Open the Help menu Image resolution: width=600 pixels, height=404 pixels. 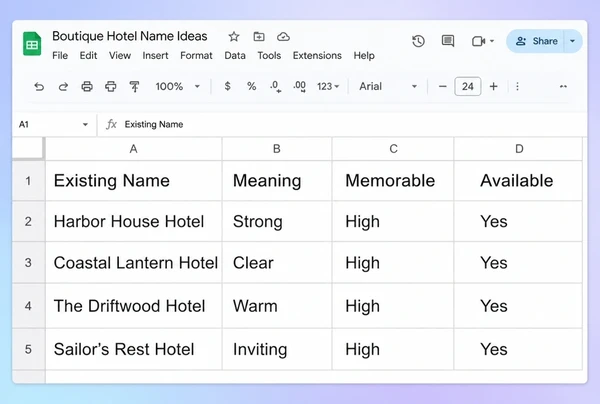point(364,55)
